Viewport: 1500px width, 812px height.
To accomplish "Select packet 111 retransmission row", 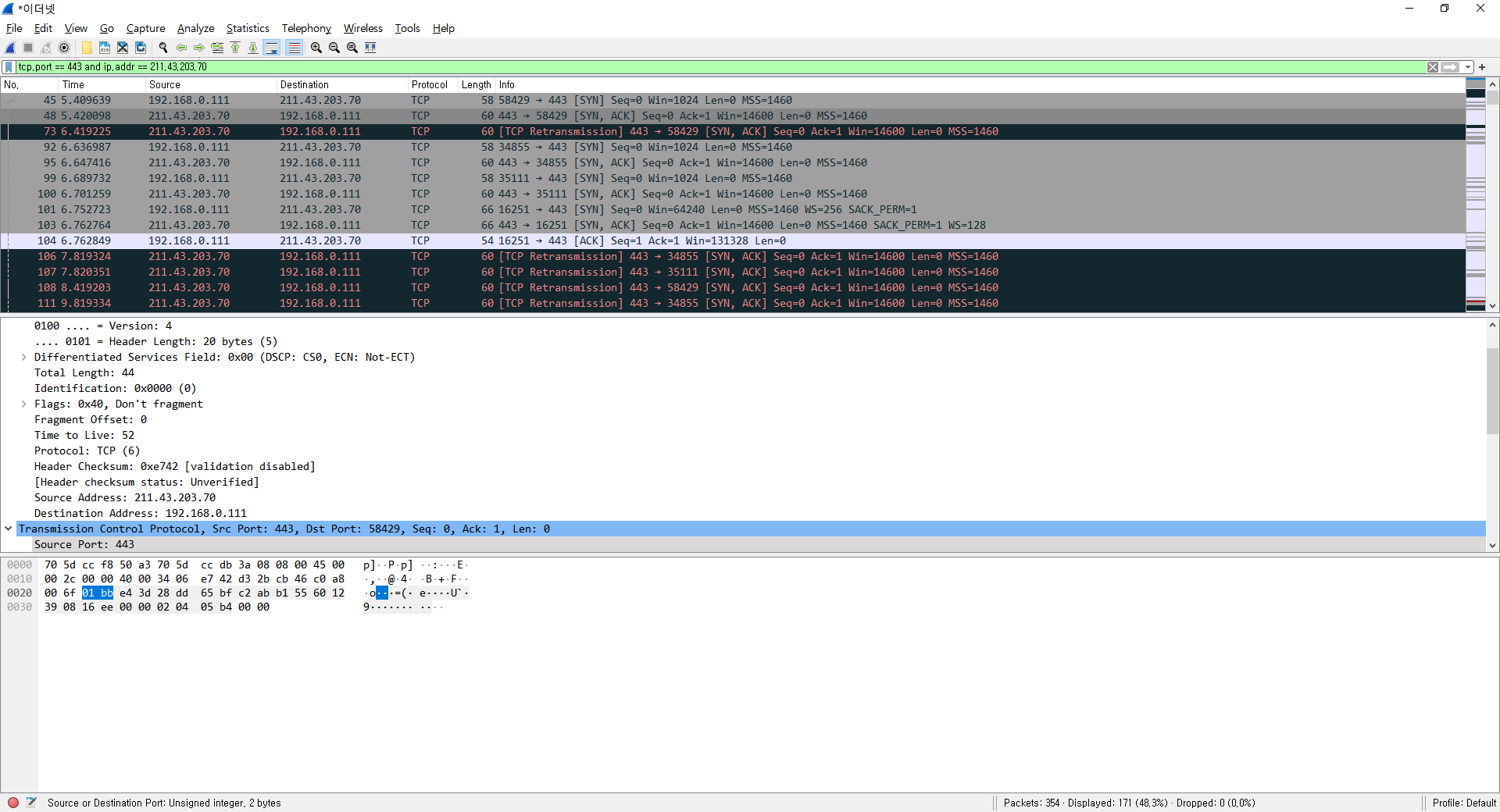I will pyautogui.click(x=733, y=303).
